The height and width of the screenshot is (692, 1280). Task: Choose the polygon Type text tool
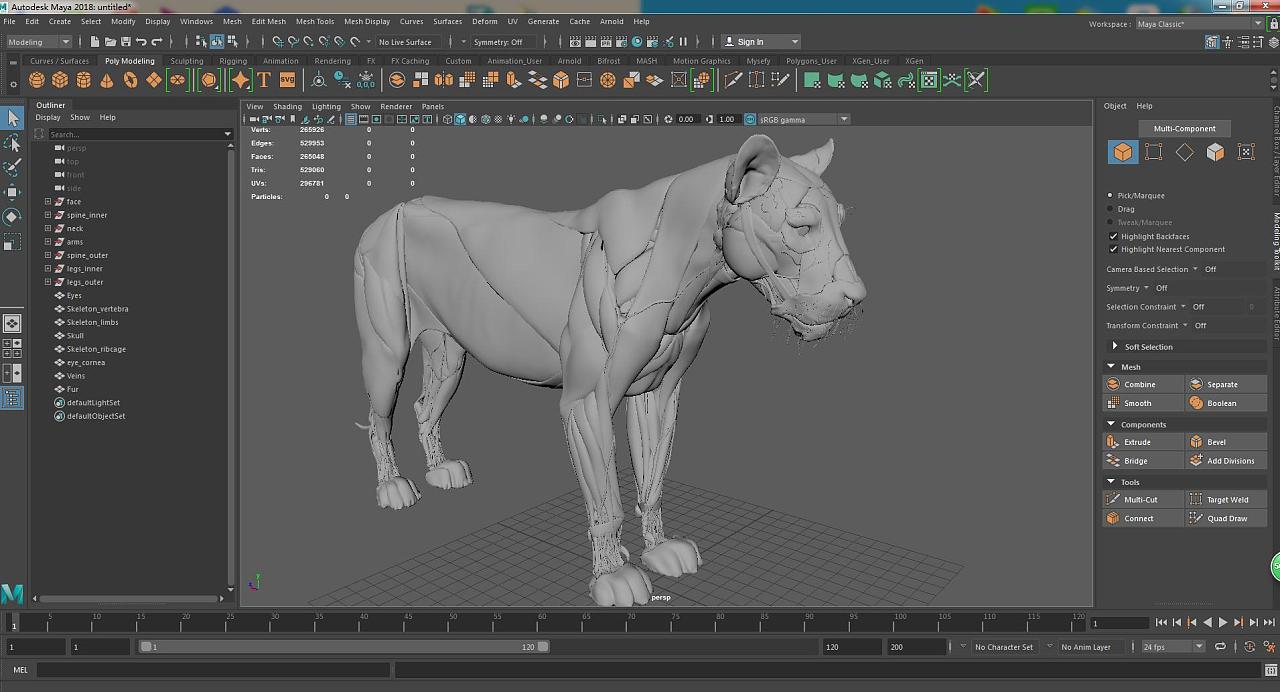coord(264,80)
